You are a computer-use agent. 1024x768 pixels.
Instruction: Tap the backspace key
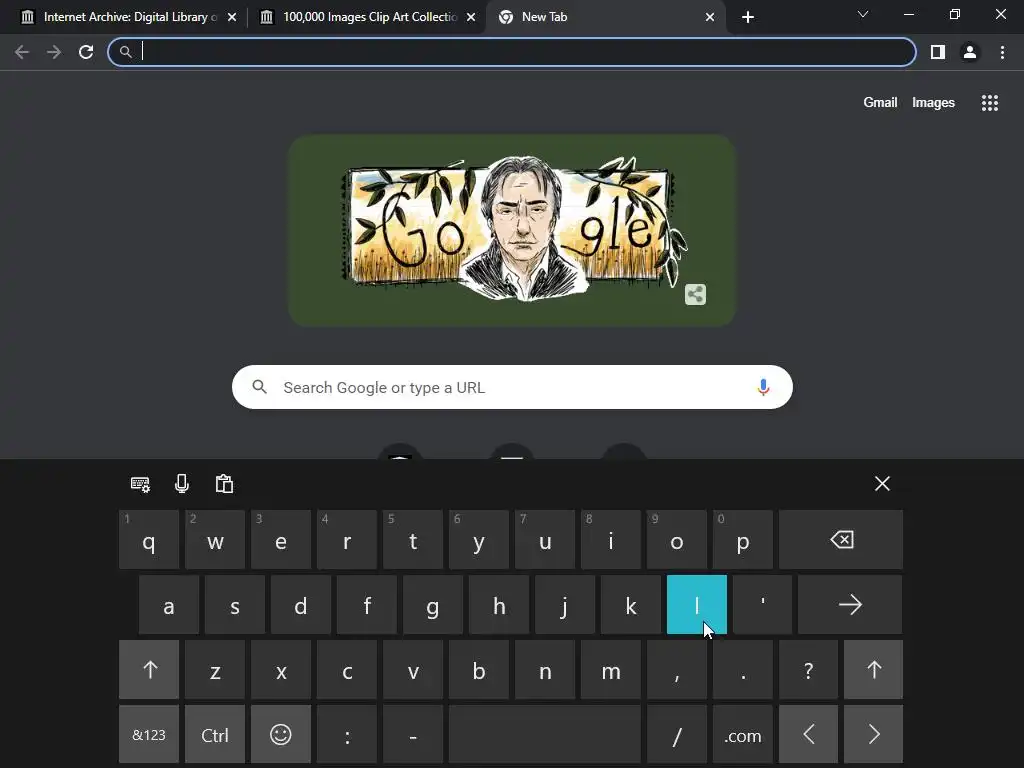pos(841,539)
